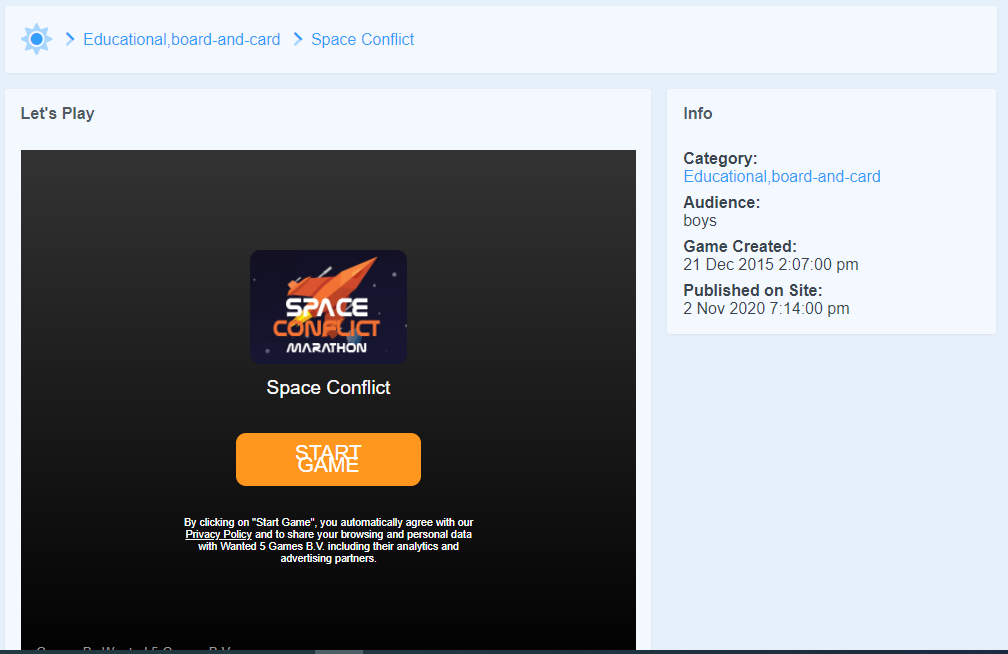
Task: Click the Space Conflict title under logo
Action: point(328,388)
